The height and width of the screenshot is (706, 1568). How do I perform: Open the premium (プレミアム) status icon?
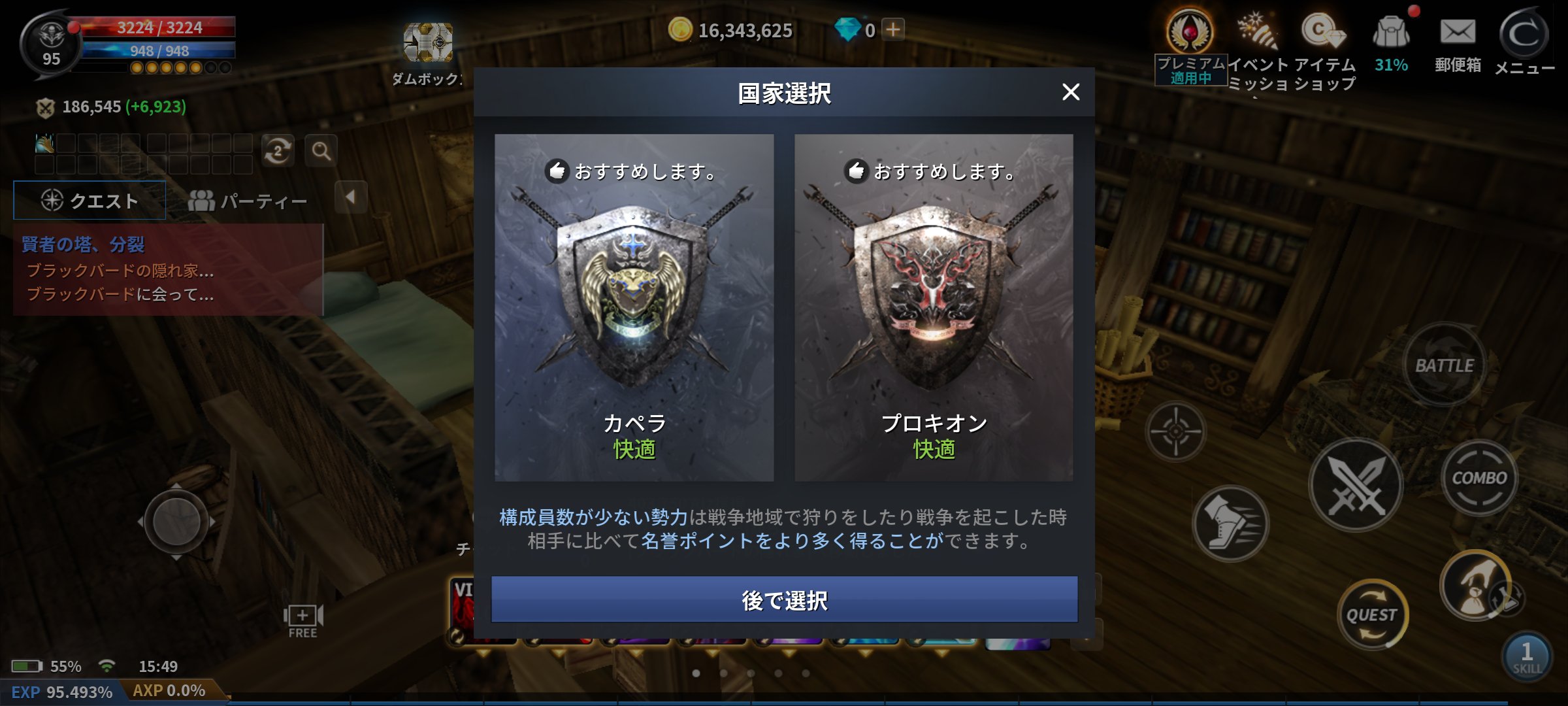coord(1190,47)
